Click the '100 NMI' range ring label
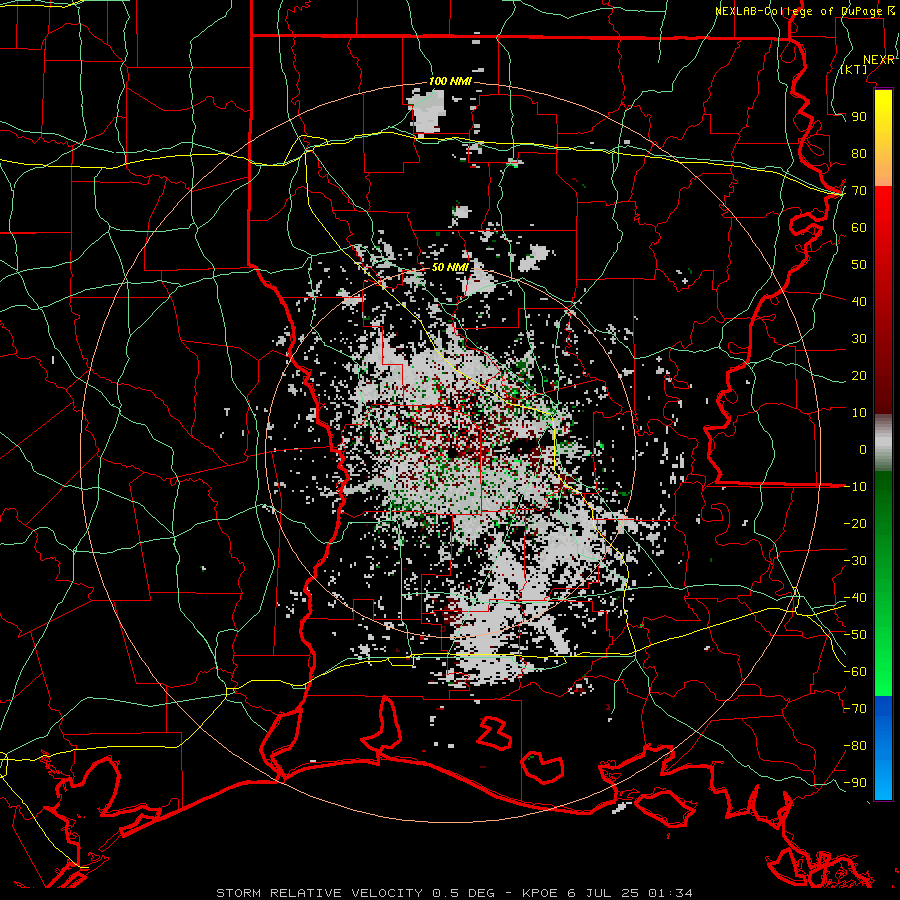 coord(450,81)
